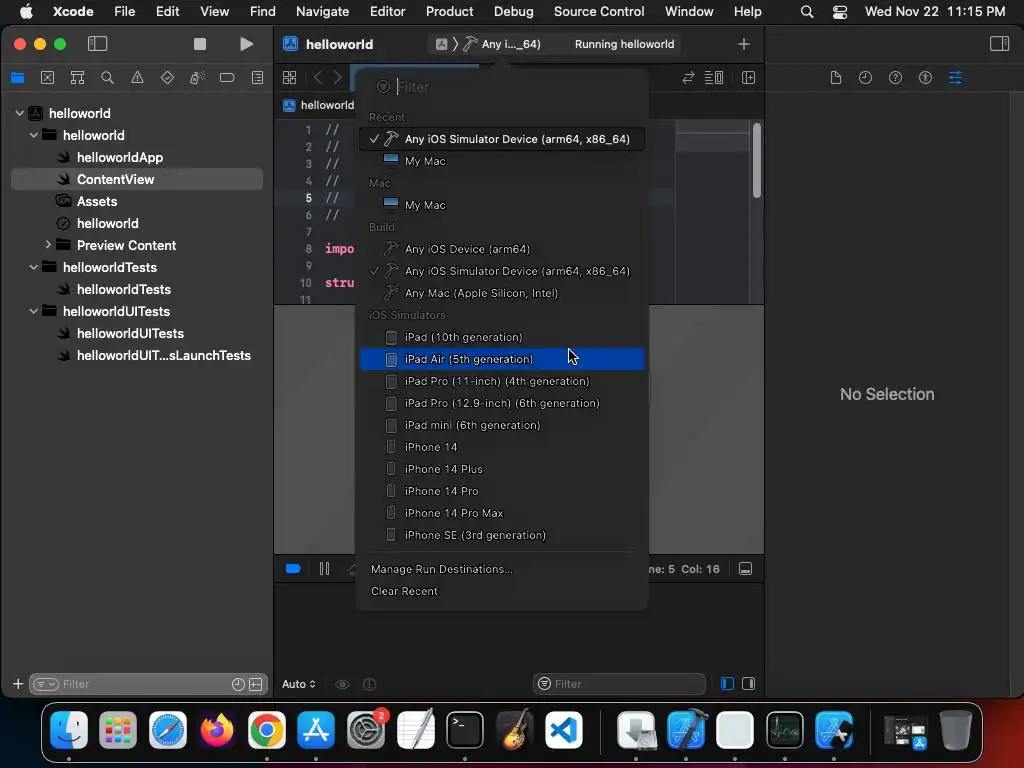The width and height of the screenshot is (1024, 768).
Task: Choose Any Mac (Apple Silicon, Intel)
Action: point(502,293)
